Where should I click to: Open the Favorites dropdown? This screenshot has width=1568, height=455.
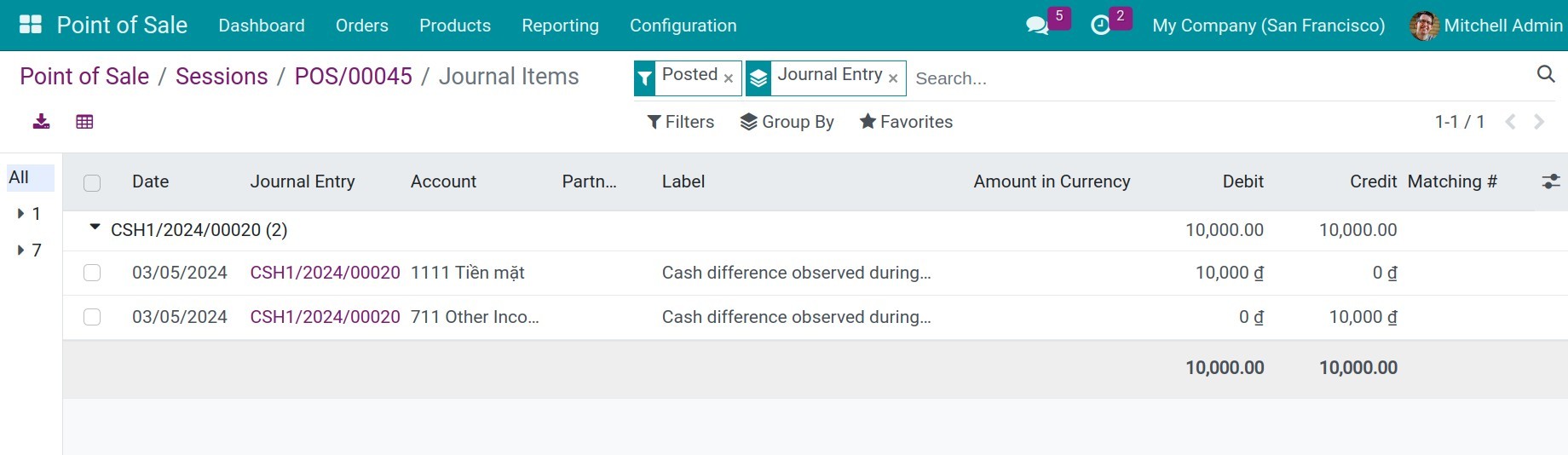click(906, 122)
